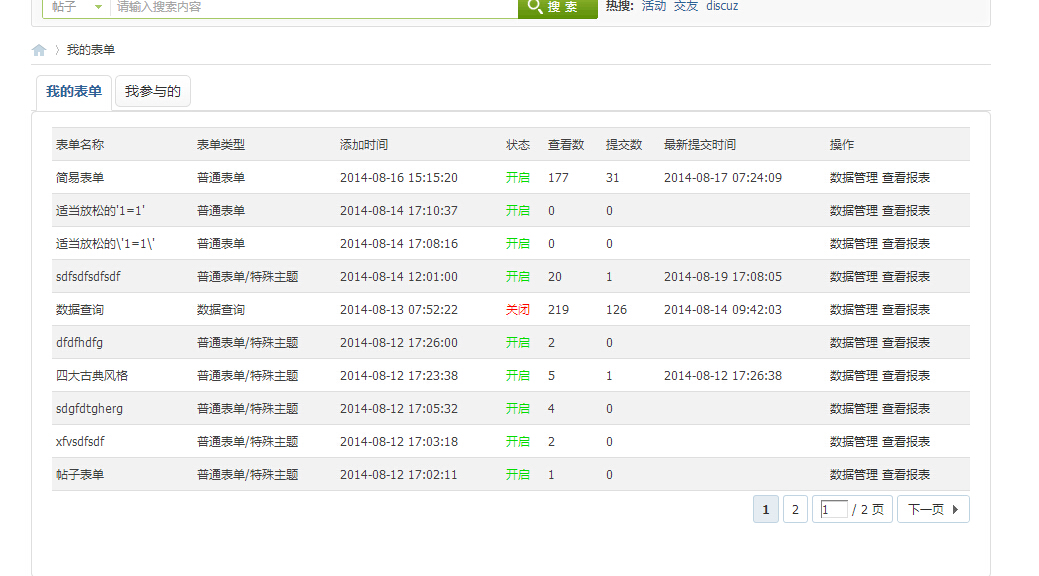Select the 我的表单 tab
This screenshot has width=1039, height=576.
pos(74,91)
